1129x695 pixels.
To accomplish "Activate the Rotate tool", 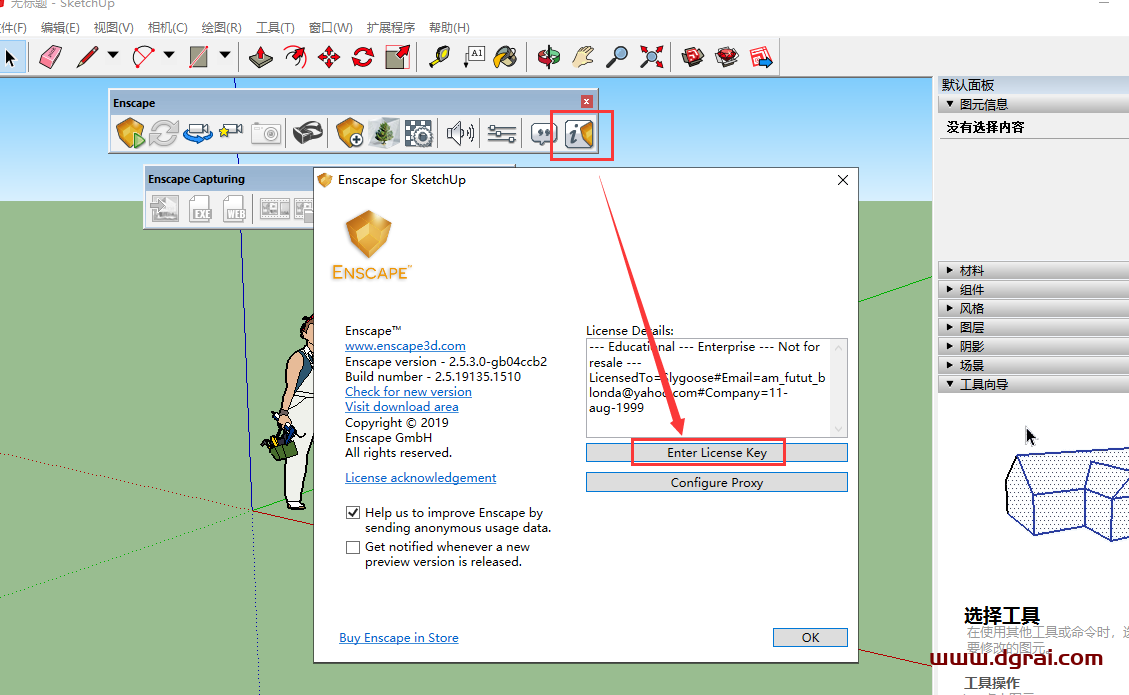I will click(x=363, y=57).
